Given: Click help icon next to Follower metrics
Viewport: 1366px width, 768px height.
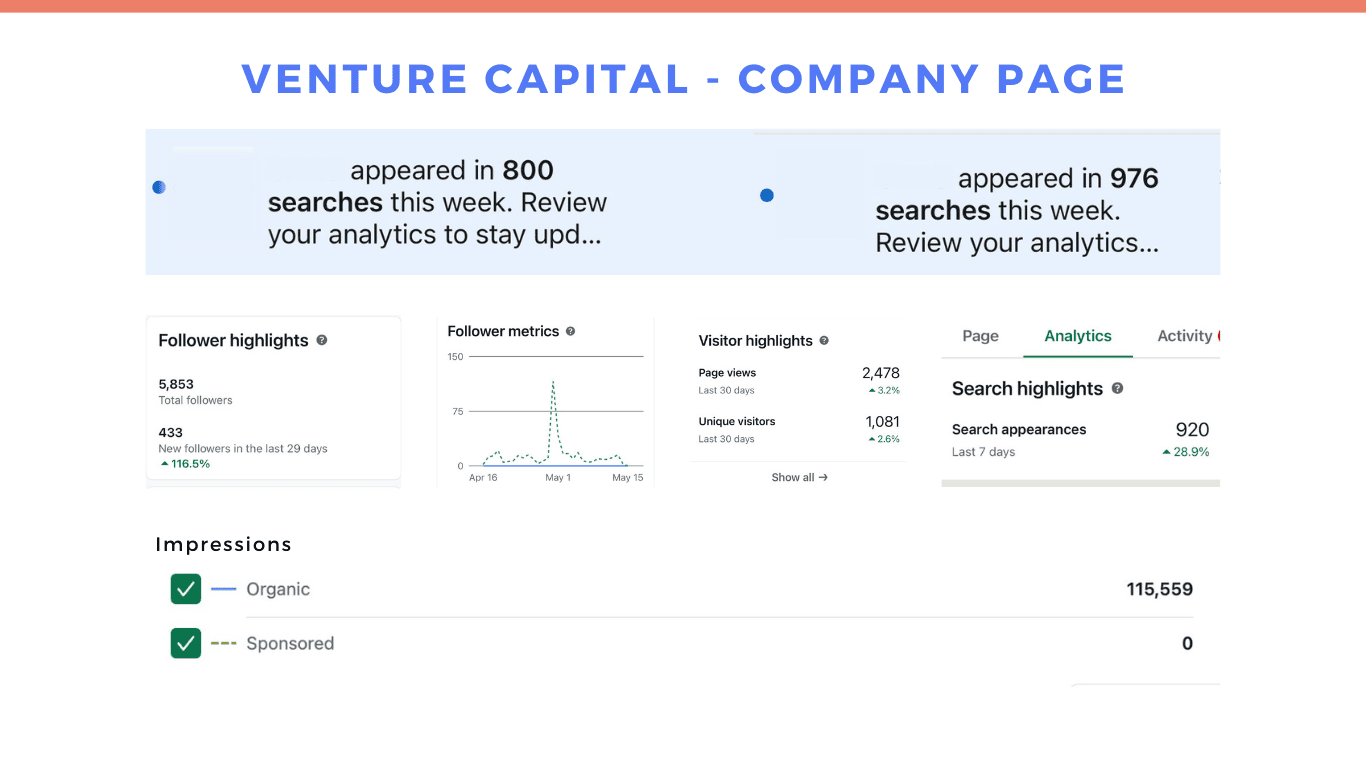Looking at the screenshot, I should pyautogui.click(x=570, y=331).
